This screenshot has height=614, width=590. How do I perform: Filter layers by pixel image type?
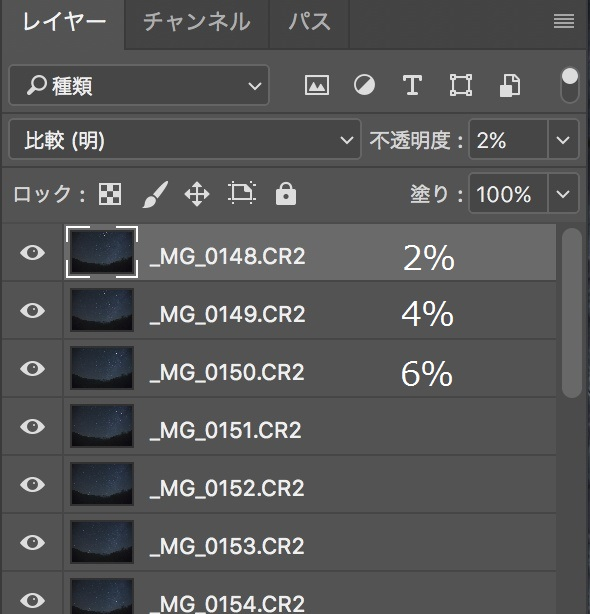pos(317,85)
